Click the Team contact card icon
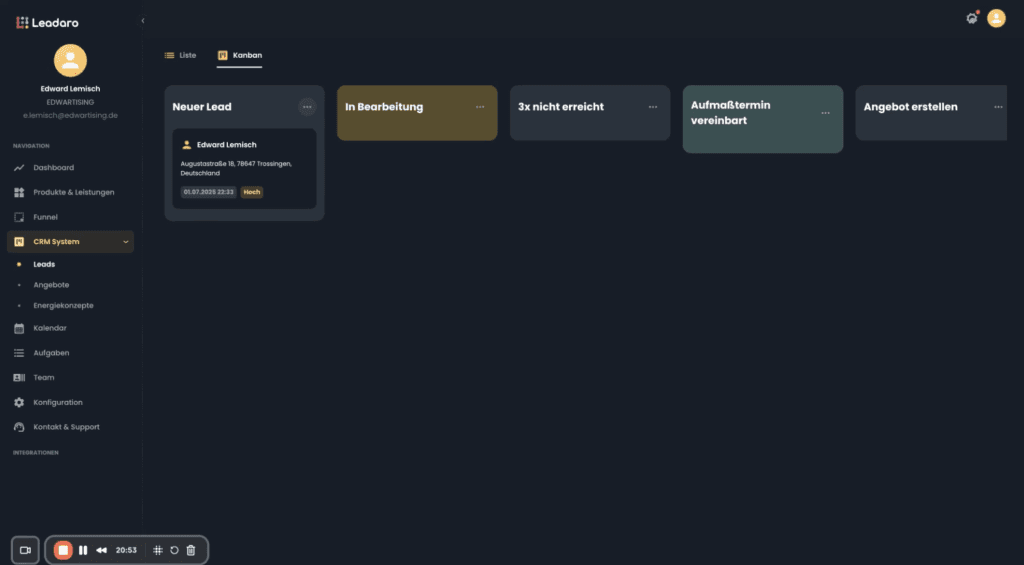This screenshot has height=565, width=1024. pos(19,378)
